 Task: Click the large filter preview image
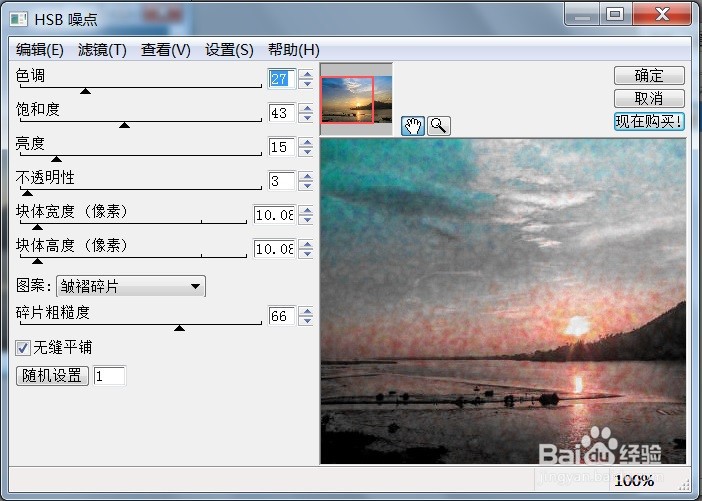[503, 301]
